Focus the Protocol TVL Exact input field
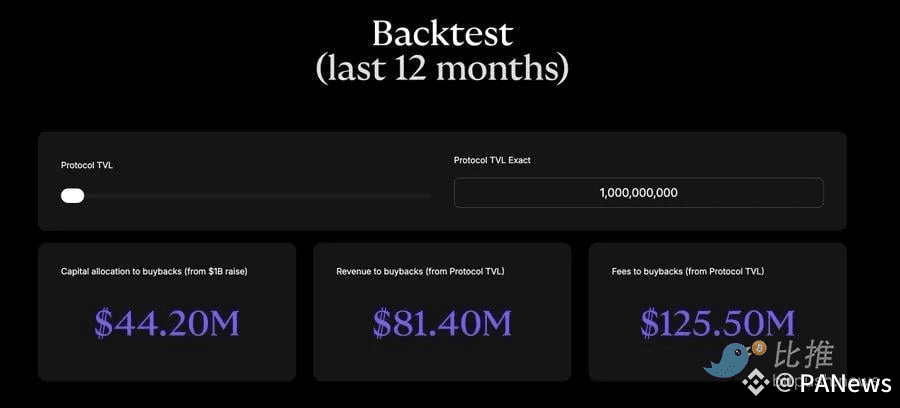This screenshot has height=408, width=900. point(638,193)
